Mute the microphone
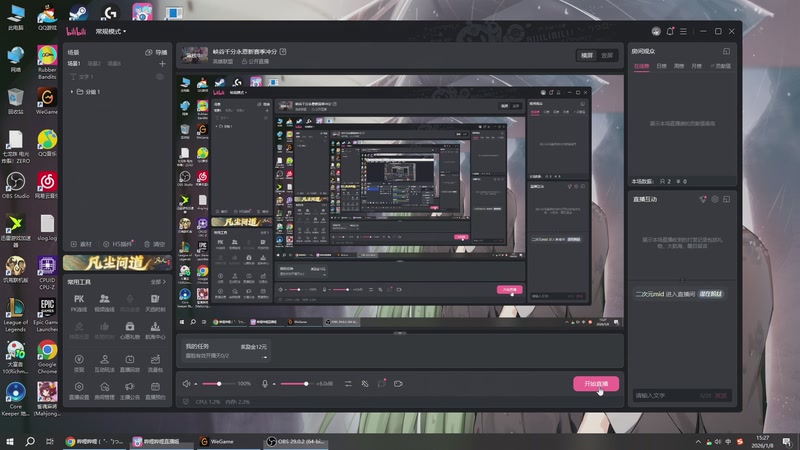The width and height of the screenshot is (800, 450). [x=265, y=384]
